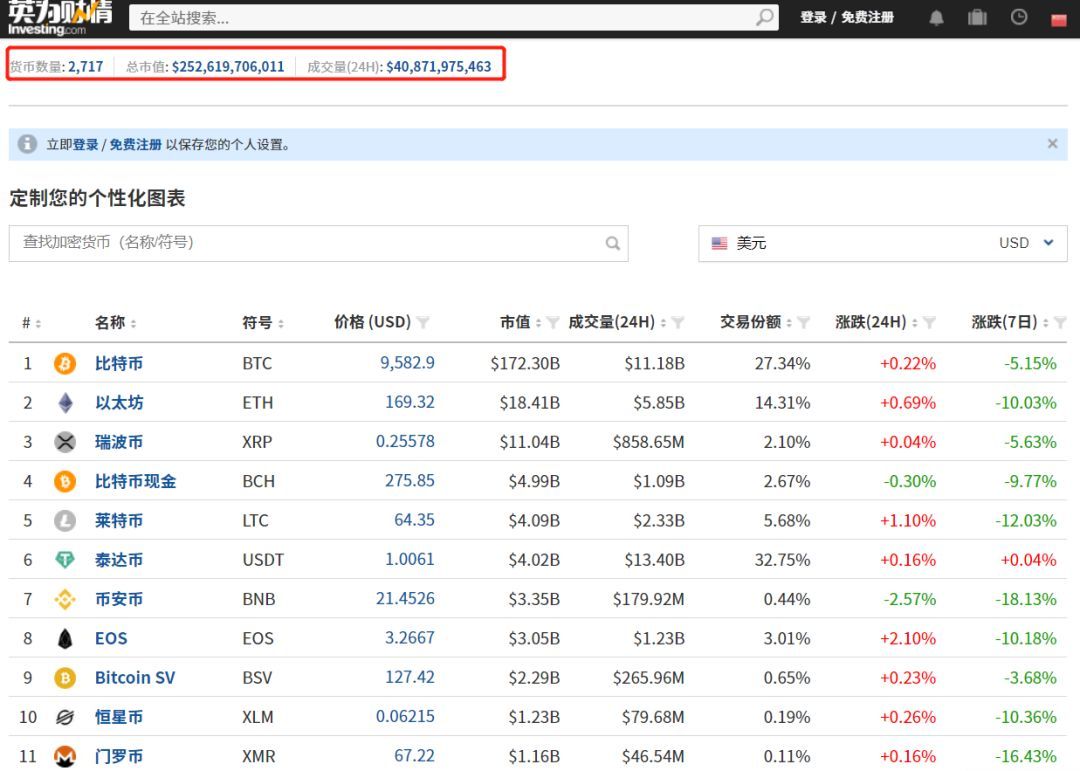Viewport: 1080px width, 771px height.
Task: Click the info icon in blue banner
Action: tap(28, 144)
